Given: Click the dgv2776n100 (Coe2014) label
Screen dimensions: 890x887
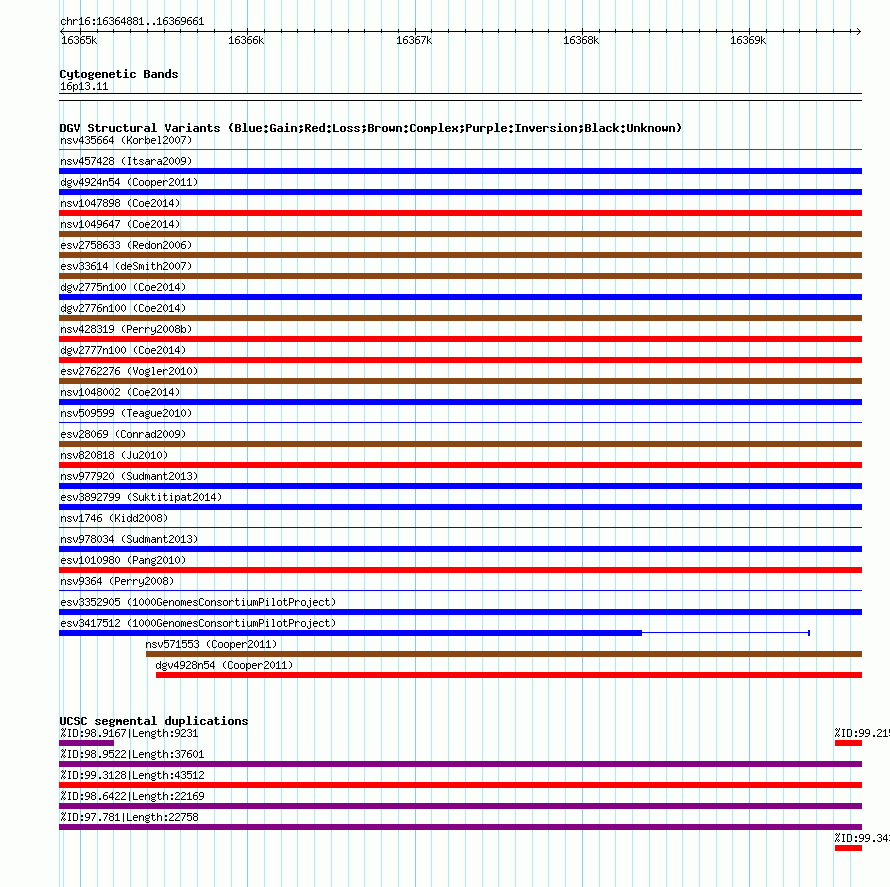Looking at the screenshot, I should 123,308.
